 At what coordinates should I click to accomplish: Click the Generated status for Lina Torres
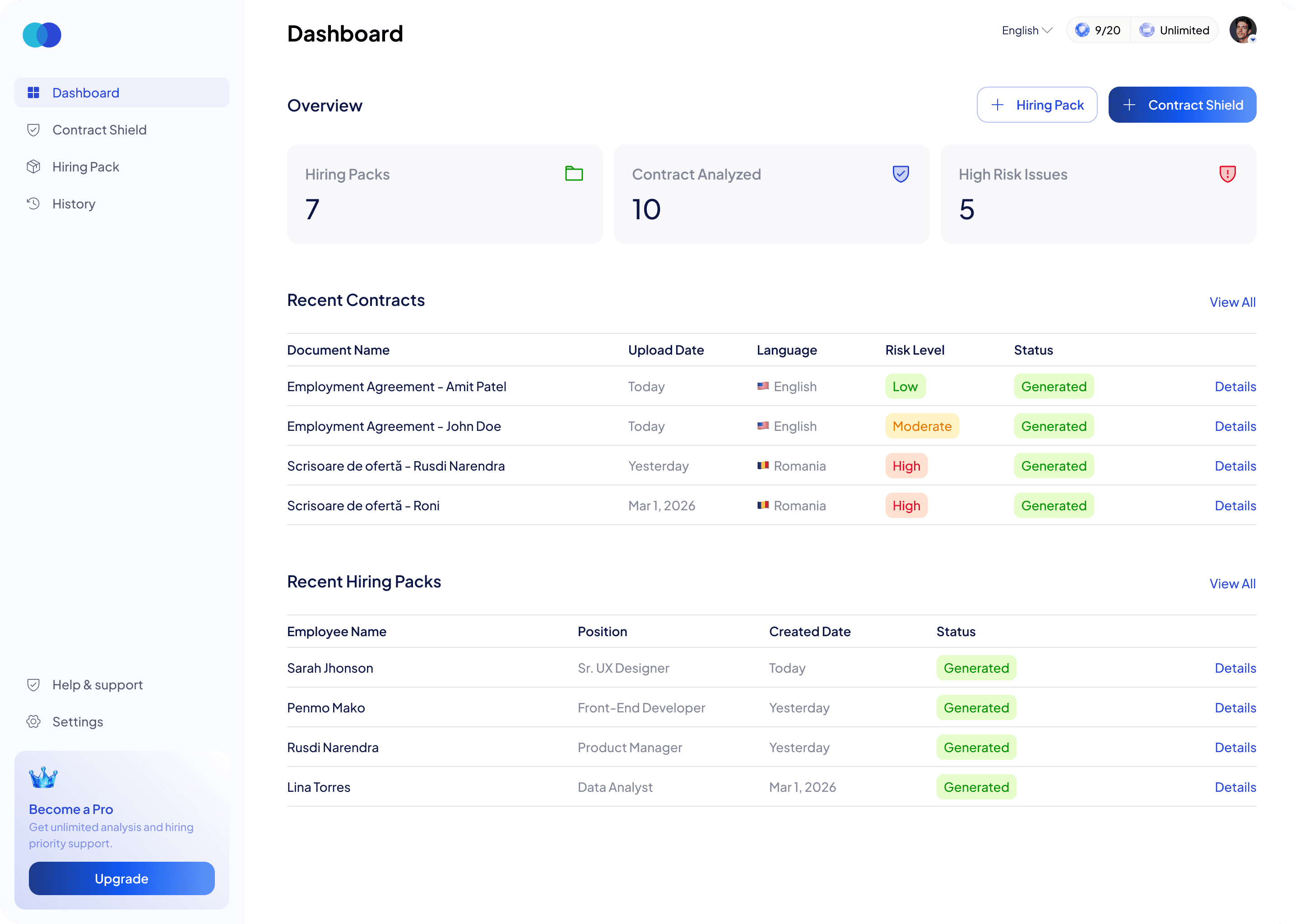[x=976, y=787]
